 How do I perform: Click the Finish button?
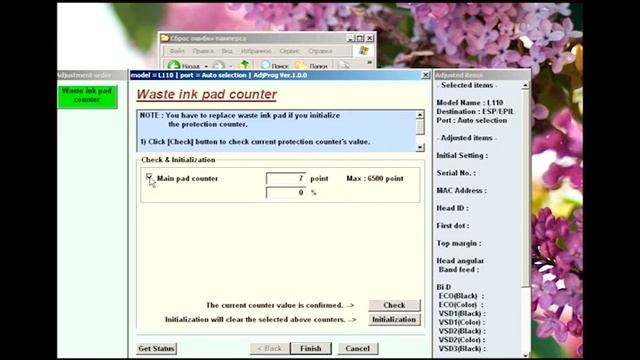pyautogui.click(x=311, y=349)
